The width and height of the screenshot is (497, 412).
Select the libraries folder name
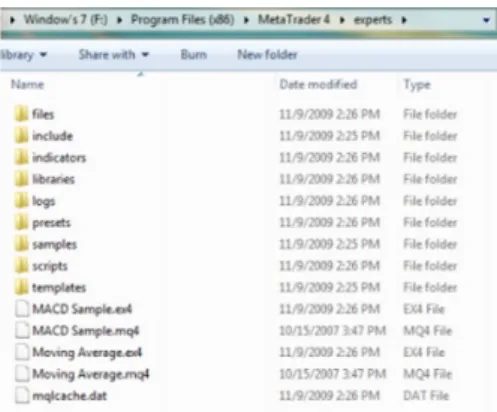[53, 179]
